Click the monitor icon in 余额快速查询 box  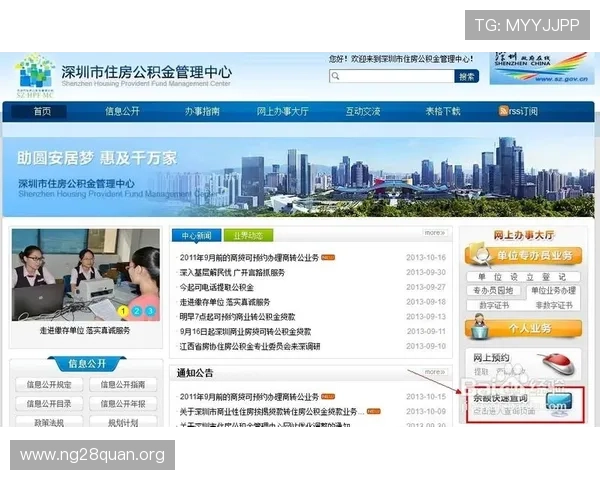(559, 405)
